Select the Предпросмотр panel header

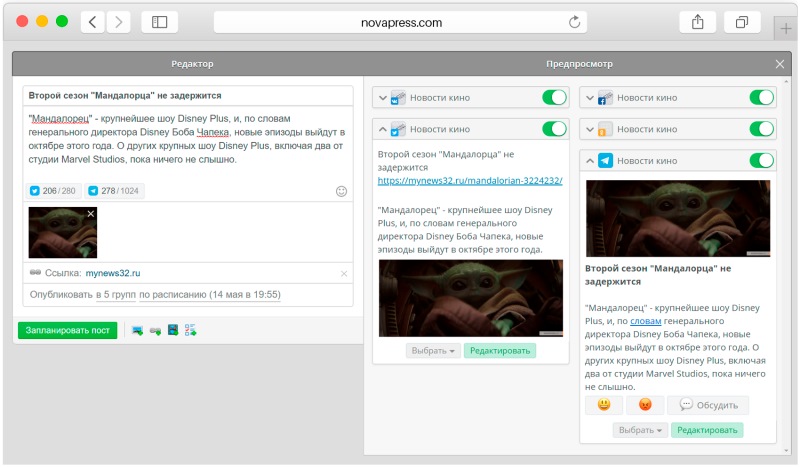579,64
